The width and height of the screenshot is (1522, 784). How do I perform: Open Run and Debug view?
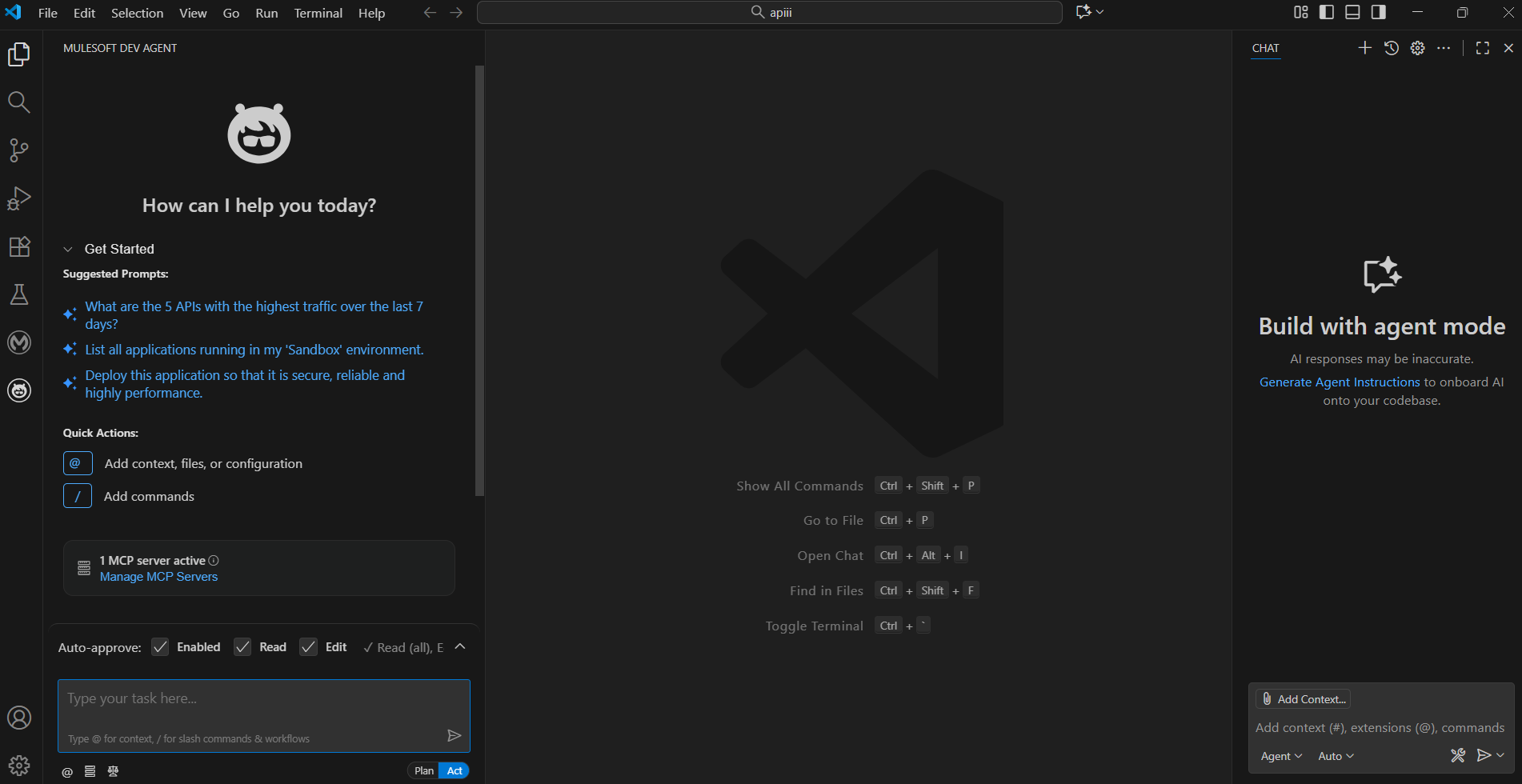point(19,198)
